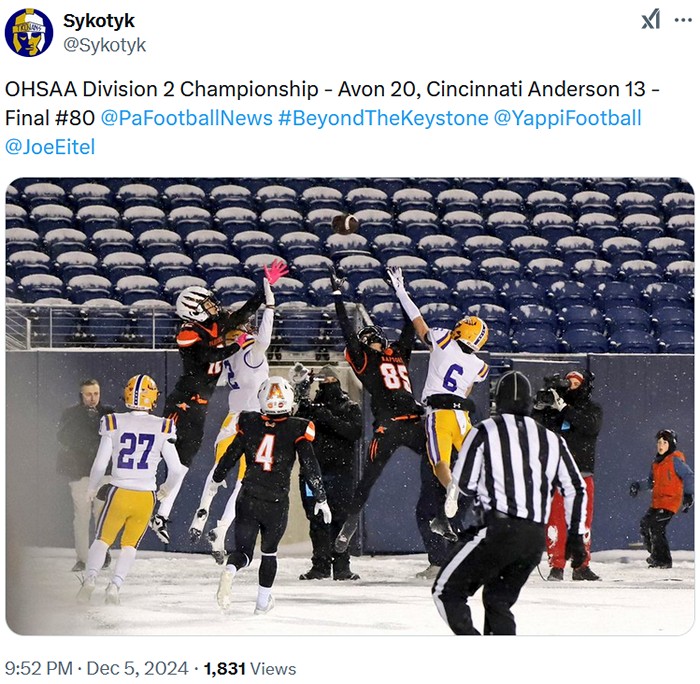
Task: Click the 9:52 PM timestamp
Action: (x=38, y=669)
